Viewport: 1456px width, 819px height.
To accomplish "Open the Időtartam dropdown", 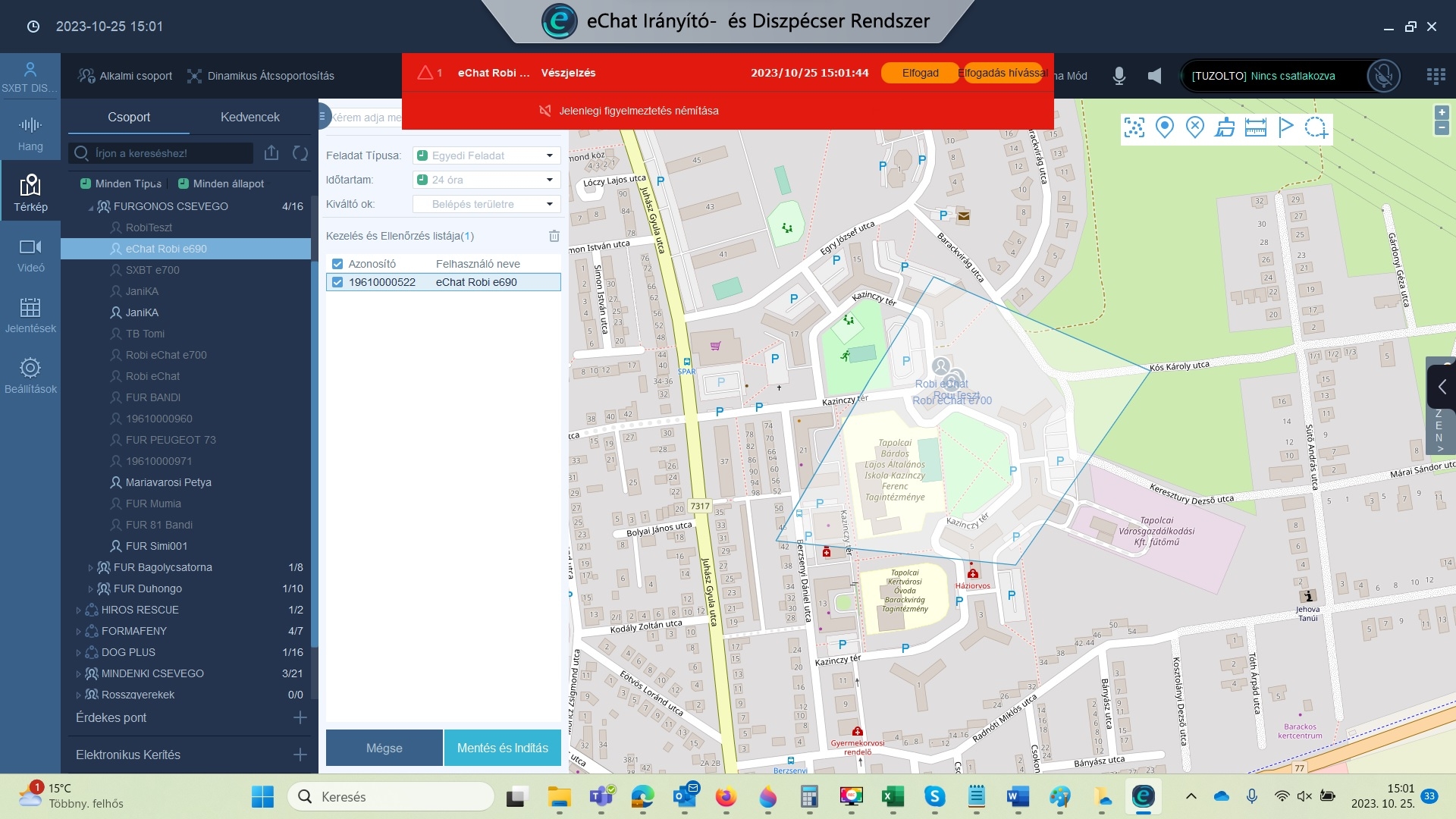I will click(x=487, y=180).
